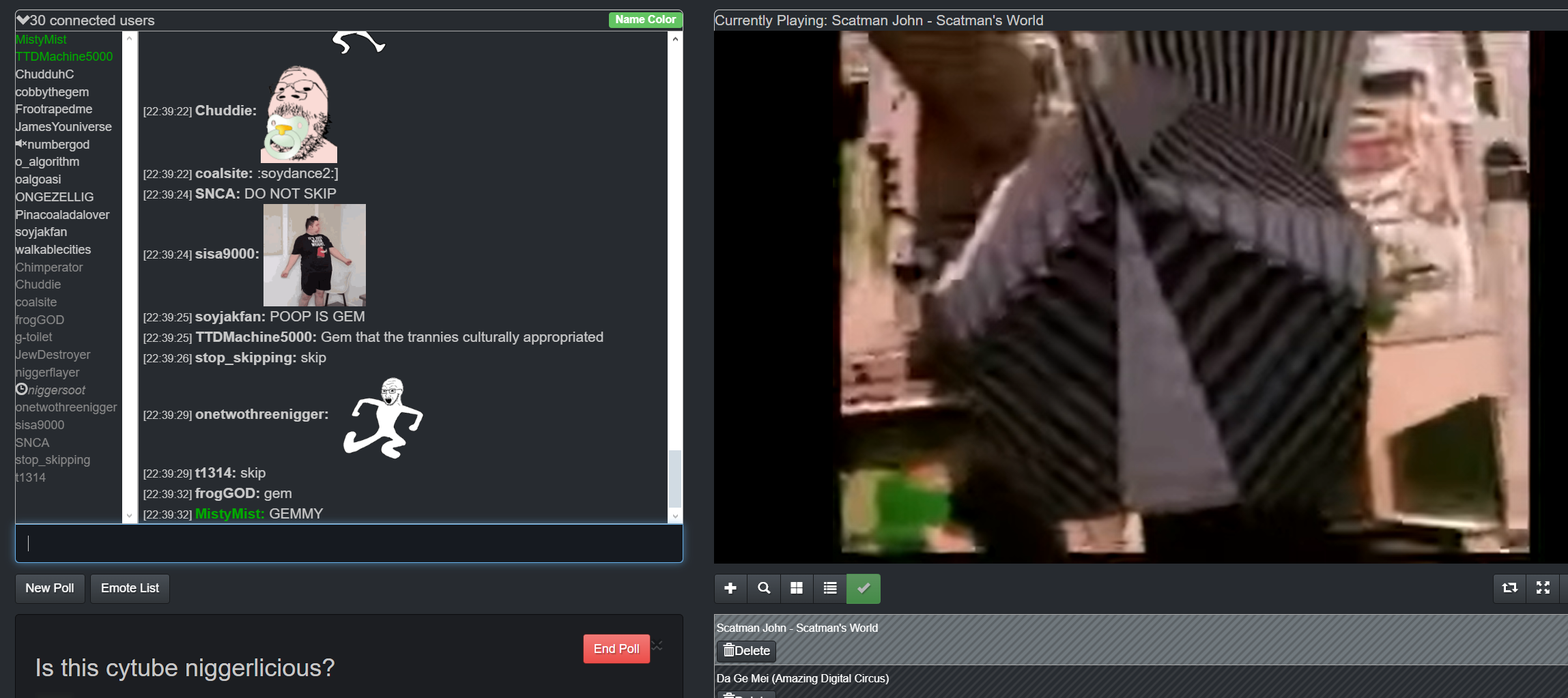Click the chat scrollbar thumb
Screen dimensions: 1568x698
coord(675,478)
